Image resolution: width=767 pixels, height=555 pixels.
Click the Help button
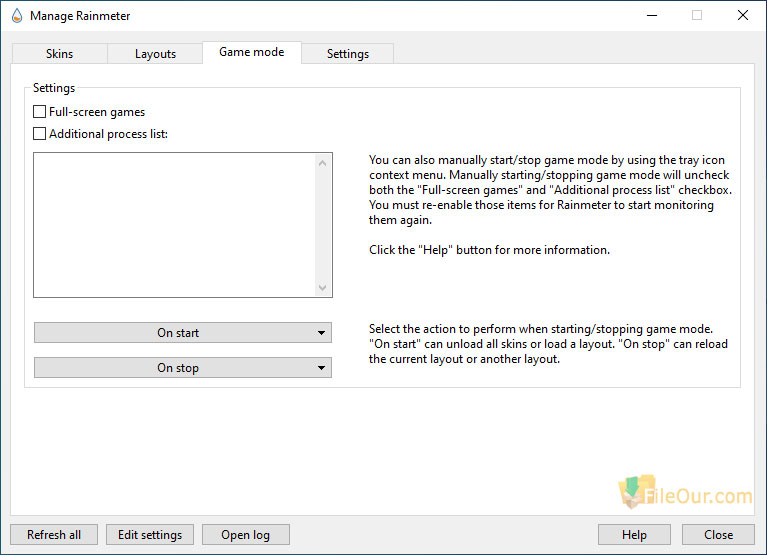pos(634,534)
